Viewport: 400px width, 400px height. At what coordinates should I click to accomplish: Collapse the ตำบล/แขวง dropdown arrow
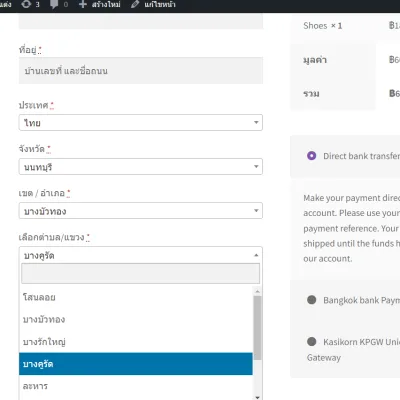click(256, 255)
